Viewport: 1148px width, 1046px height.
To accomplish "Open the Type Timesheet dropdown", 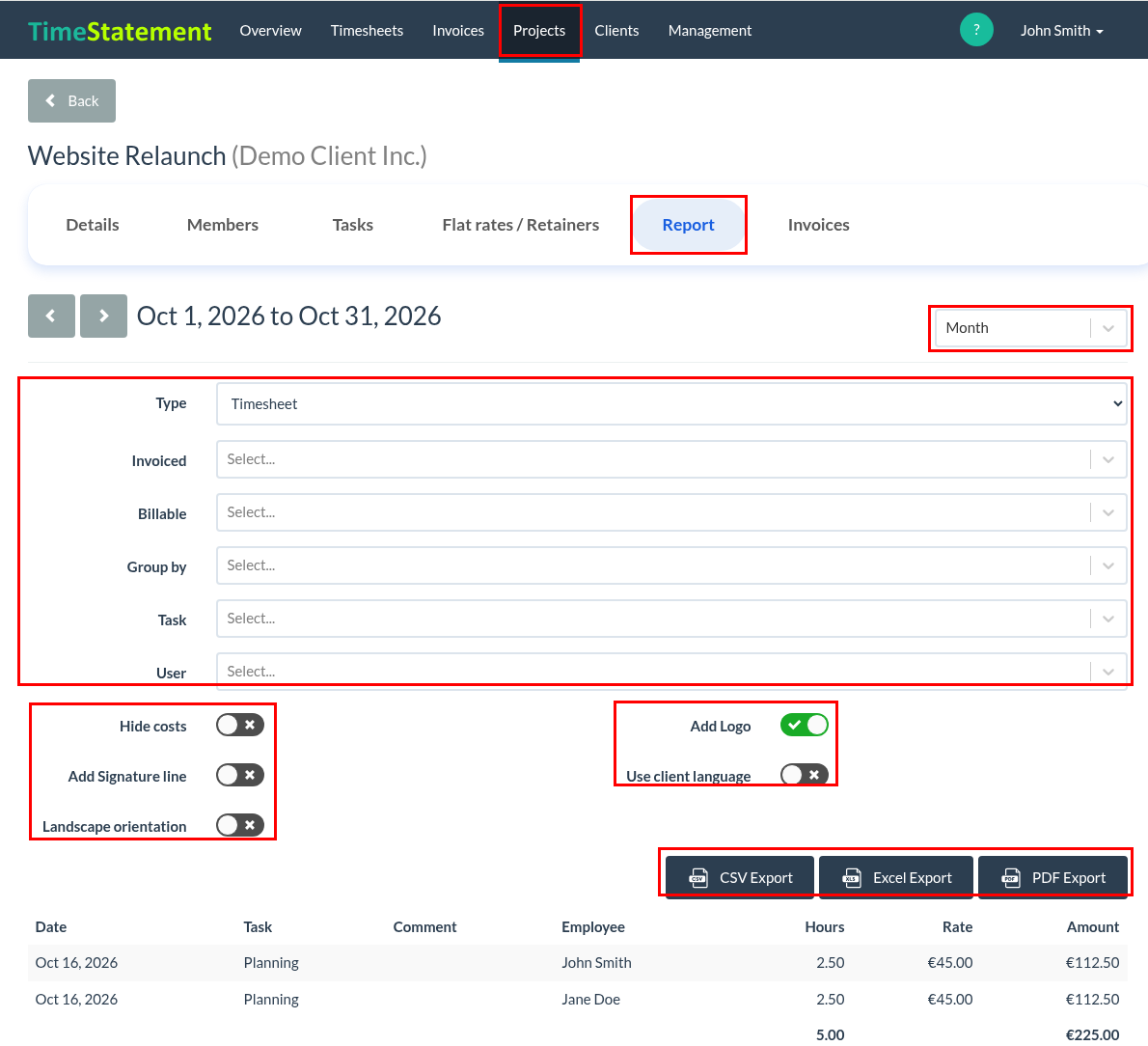I will pos(671,403).
